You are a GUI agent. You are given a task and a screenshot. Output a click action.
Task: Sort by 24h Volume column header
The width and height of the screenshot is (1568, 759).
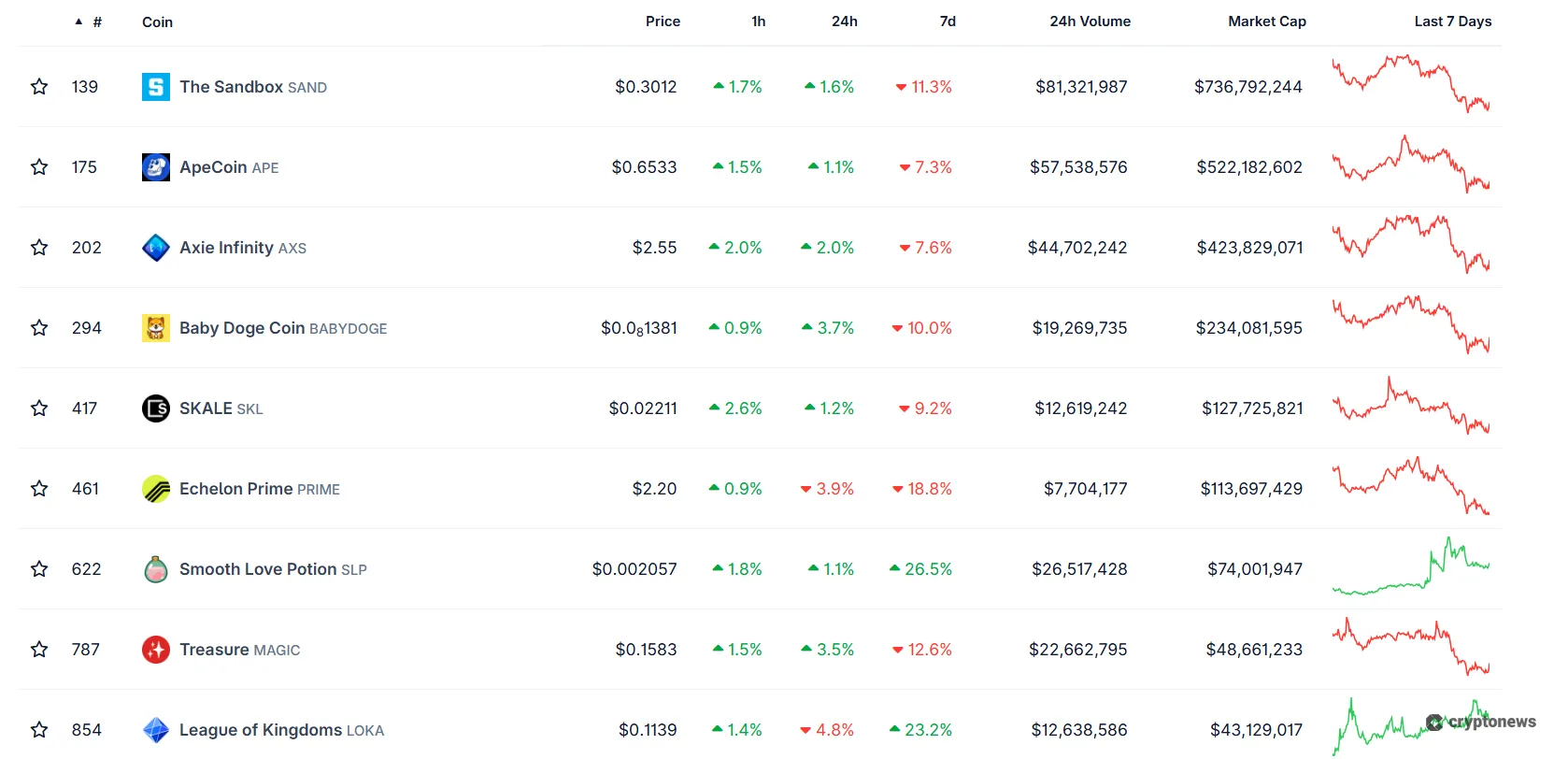click(1090, 21)
